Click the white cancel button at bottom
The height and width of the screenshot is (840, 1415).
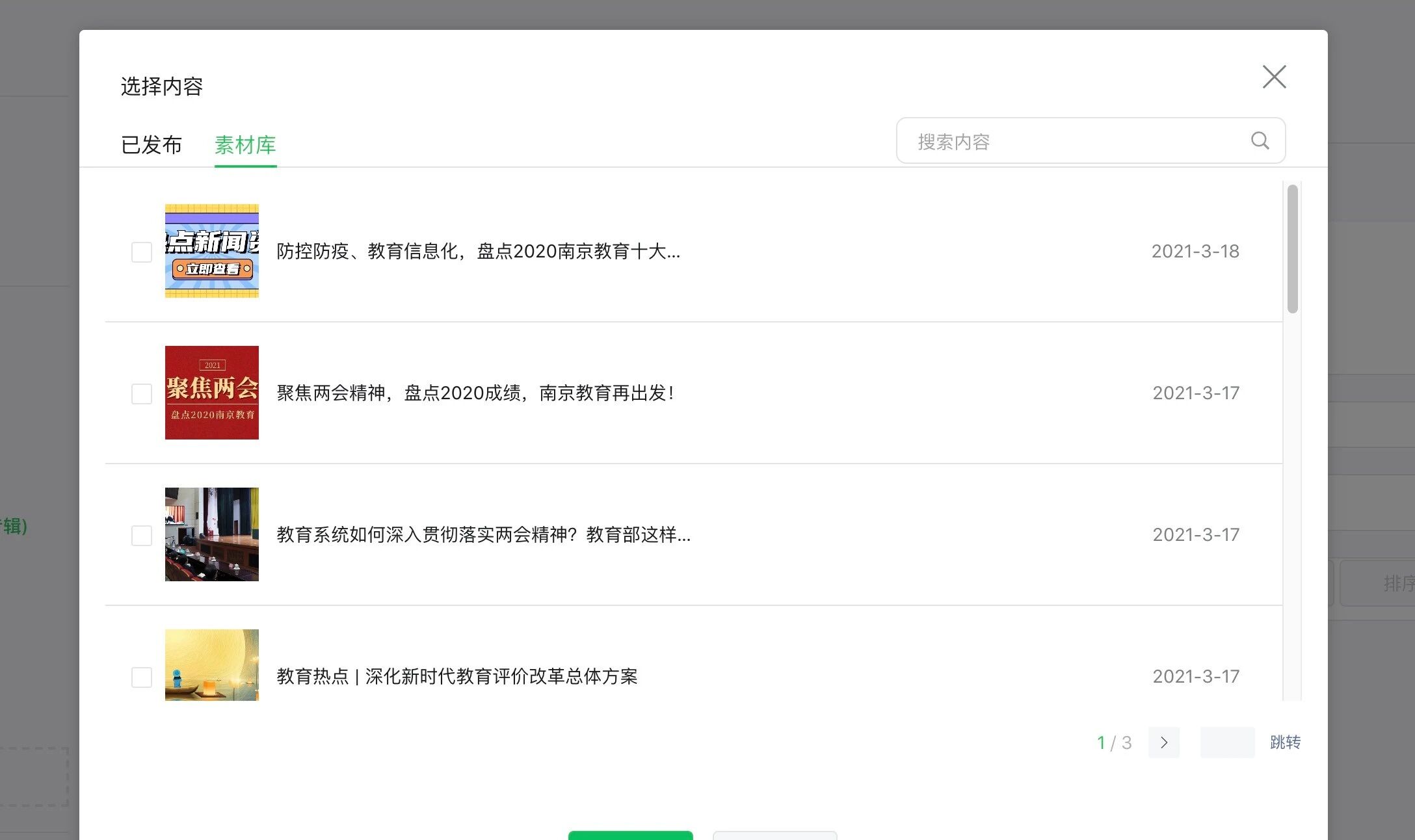[774, 835]
